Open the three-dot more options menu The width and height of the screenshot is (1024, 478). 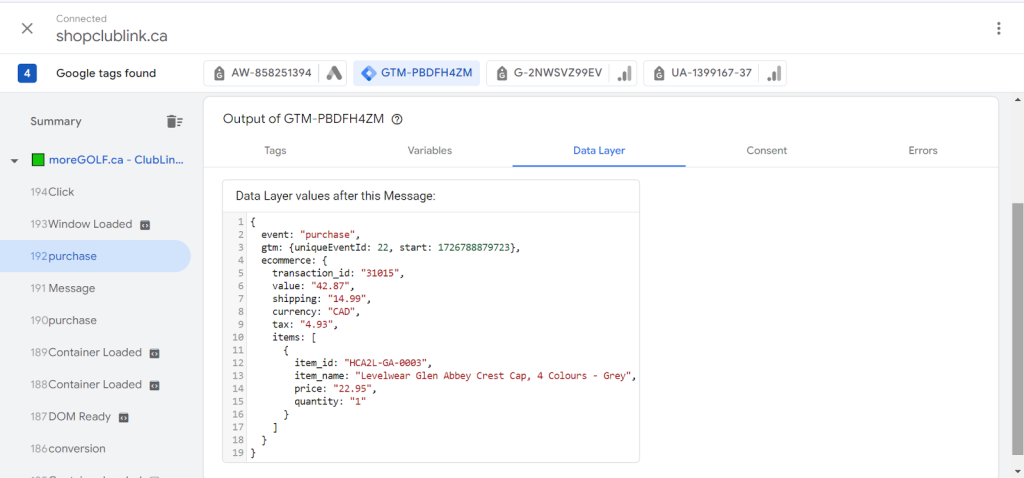pos(998,28)
